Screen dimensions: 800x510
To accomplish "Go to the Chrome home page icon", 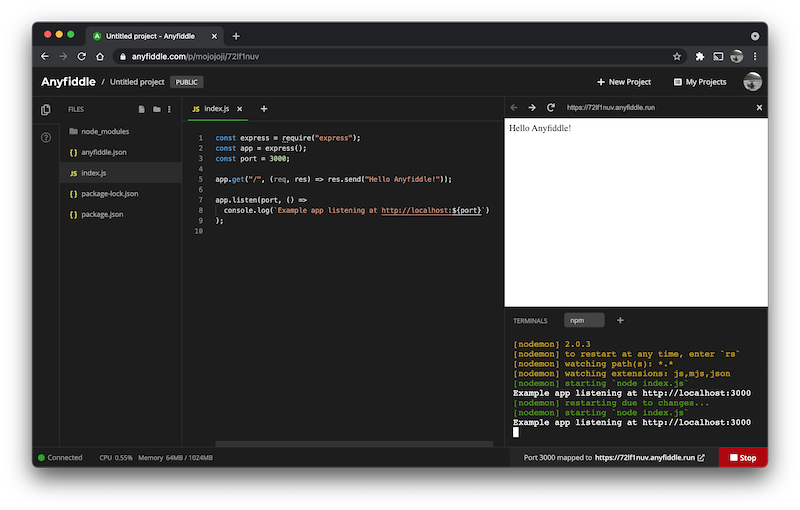I will pos(100,57).
